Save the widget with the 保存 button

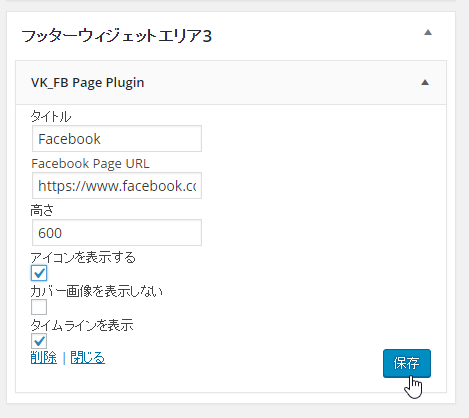(x=407, y=363)
